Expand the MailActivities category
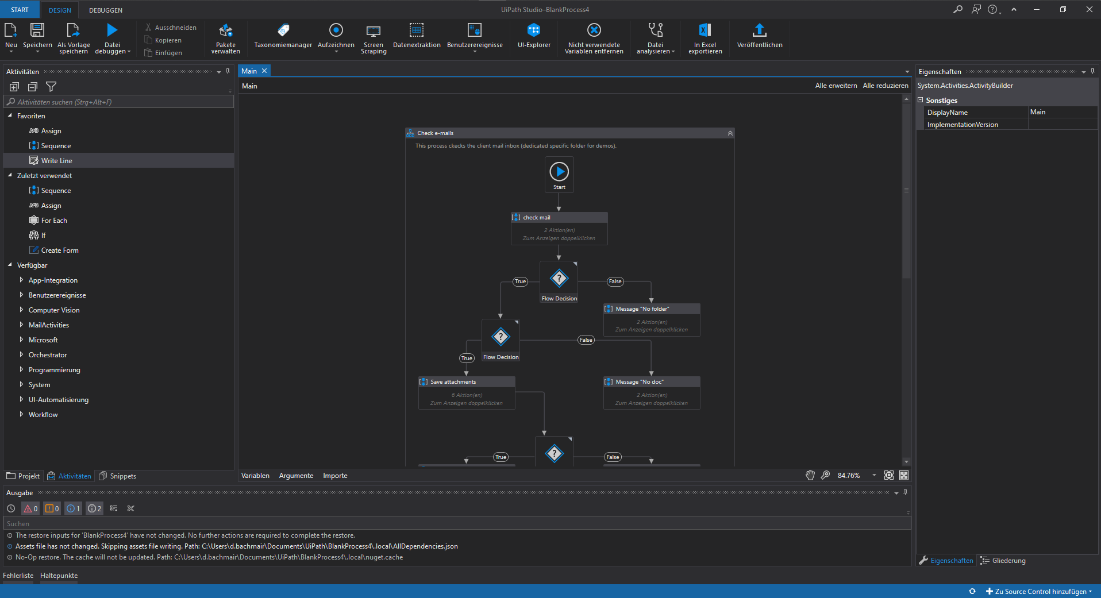Image resolution: width=1101 pixels, height=598 pixels. (x=21, y=325)
